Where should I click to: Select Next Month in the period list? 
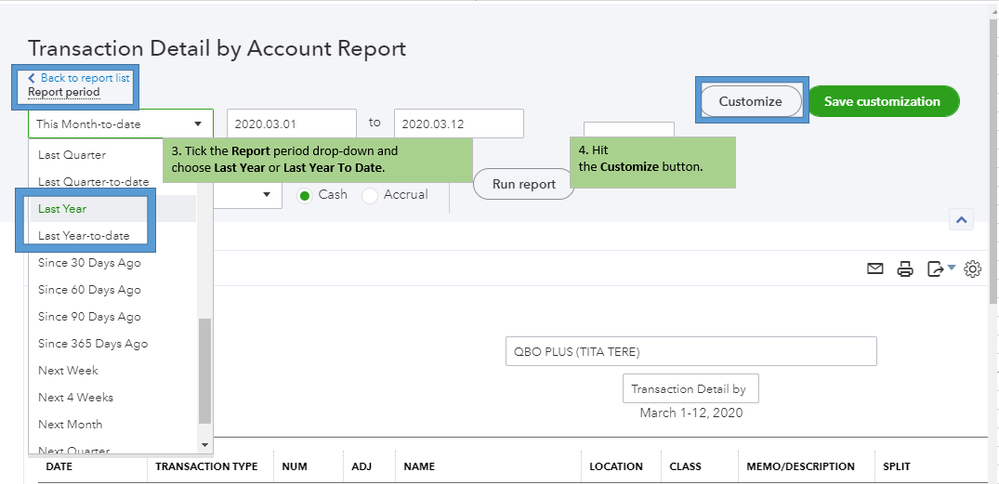pos(70,424)
